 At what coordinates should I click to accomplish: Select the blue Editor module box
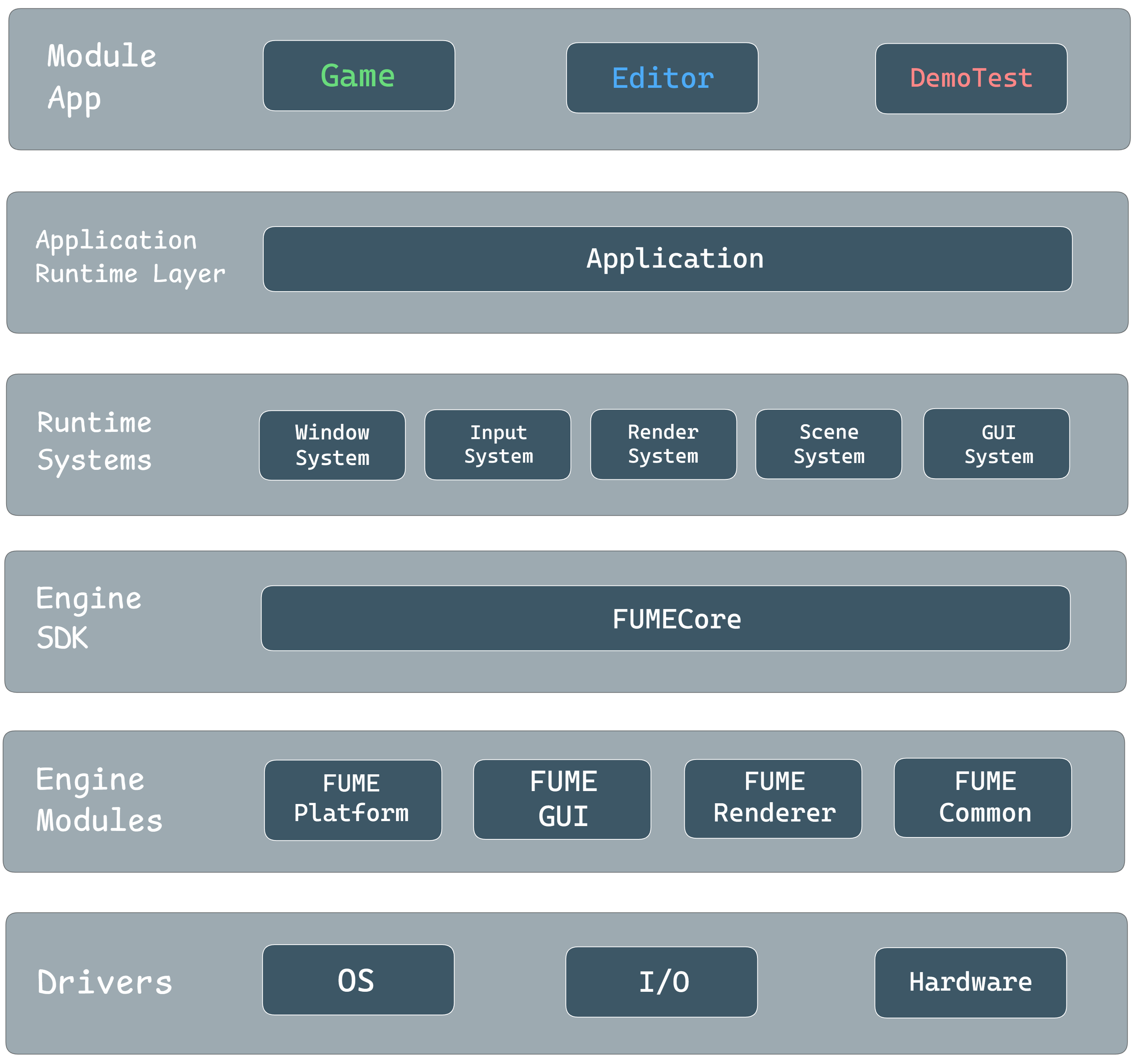coord(662,78)
